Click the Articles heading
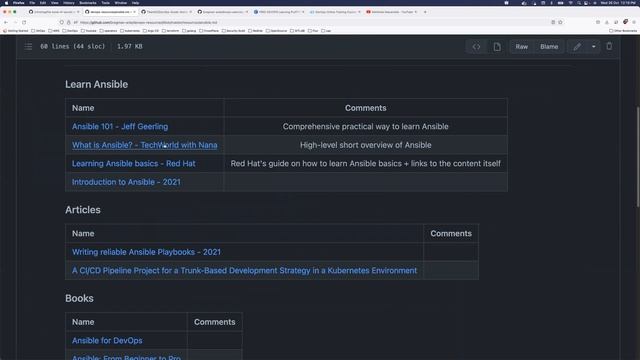 82,210
